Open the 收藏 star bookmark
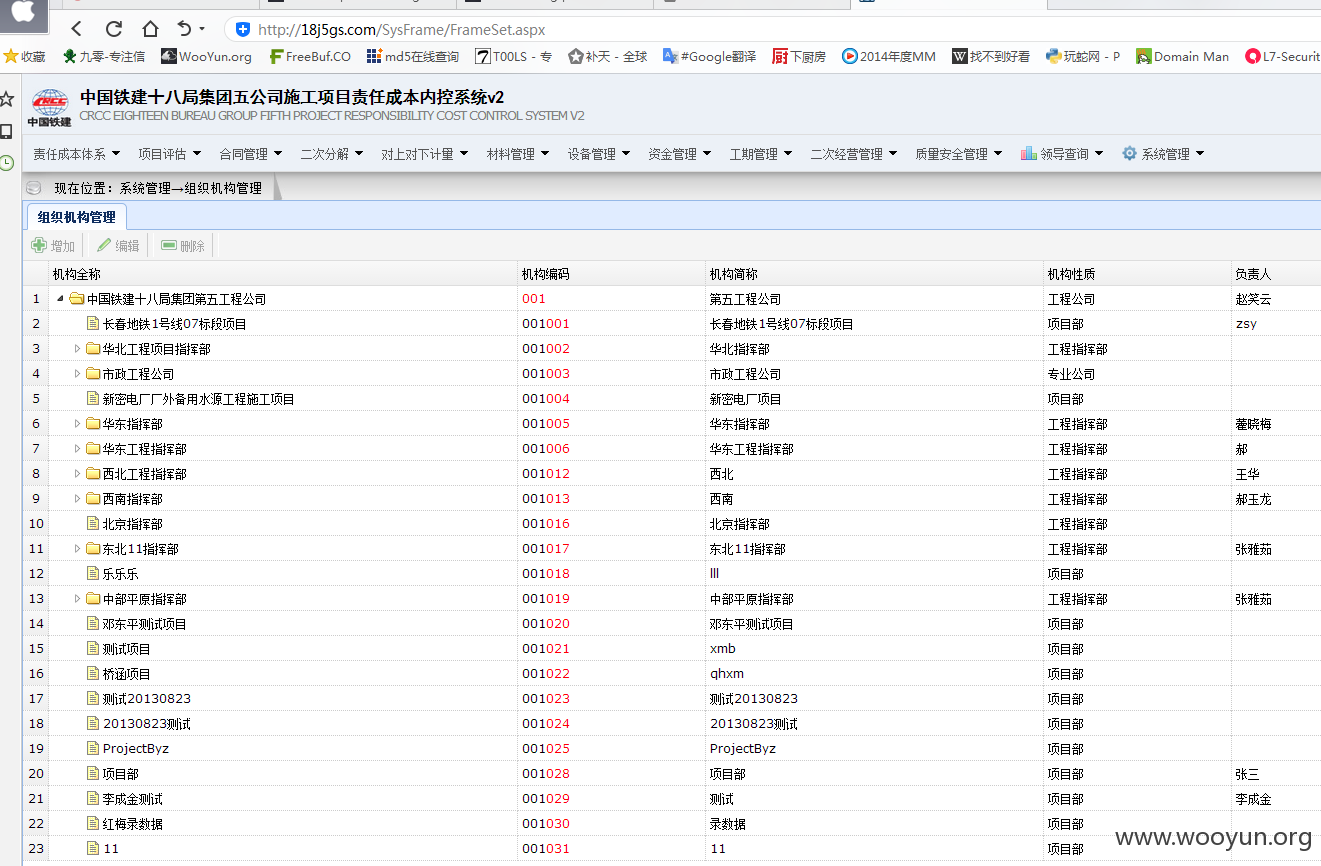The height and width of the screenshot is (866, 1321). (x=25, y=57)
